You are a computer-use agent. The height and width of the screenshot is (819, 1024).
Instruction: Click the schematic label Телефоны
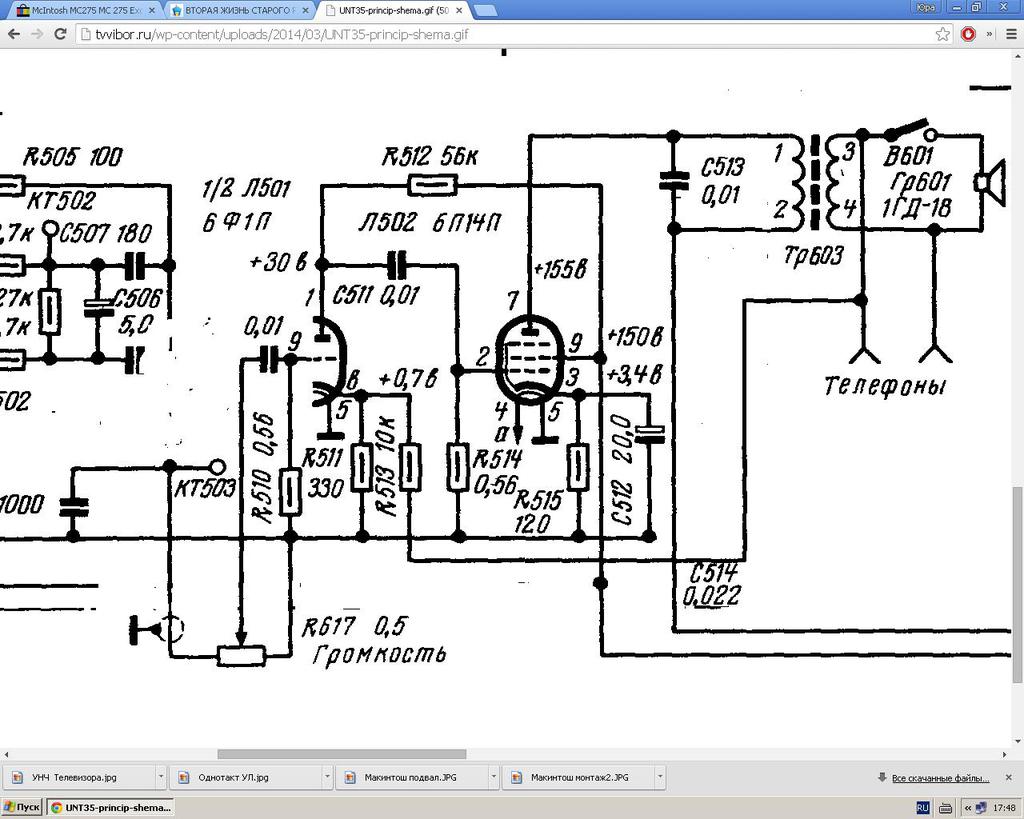pyautogui.click(x=885, y=386)
